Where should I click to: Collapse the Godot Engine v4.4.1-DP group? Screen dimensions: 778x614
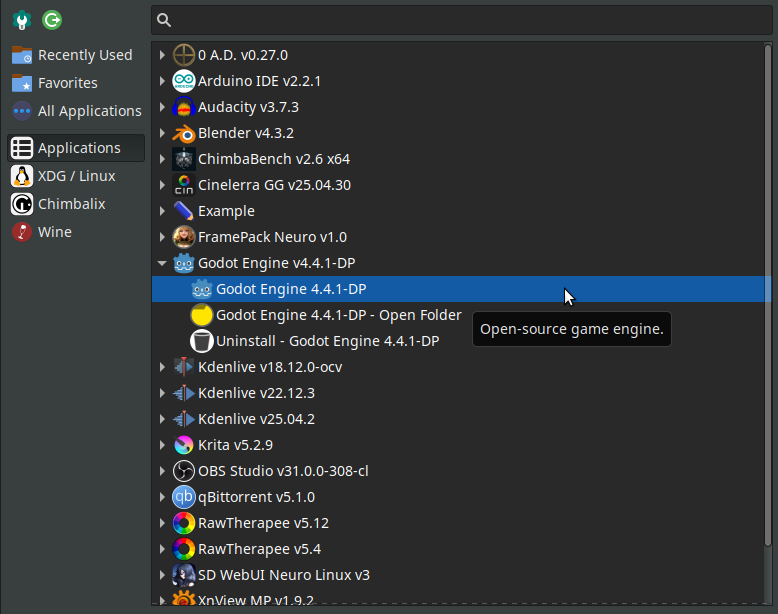click(x=162, y=263)
